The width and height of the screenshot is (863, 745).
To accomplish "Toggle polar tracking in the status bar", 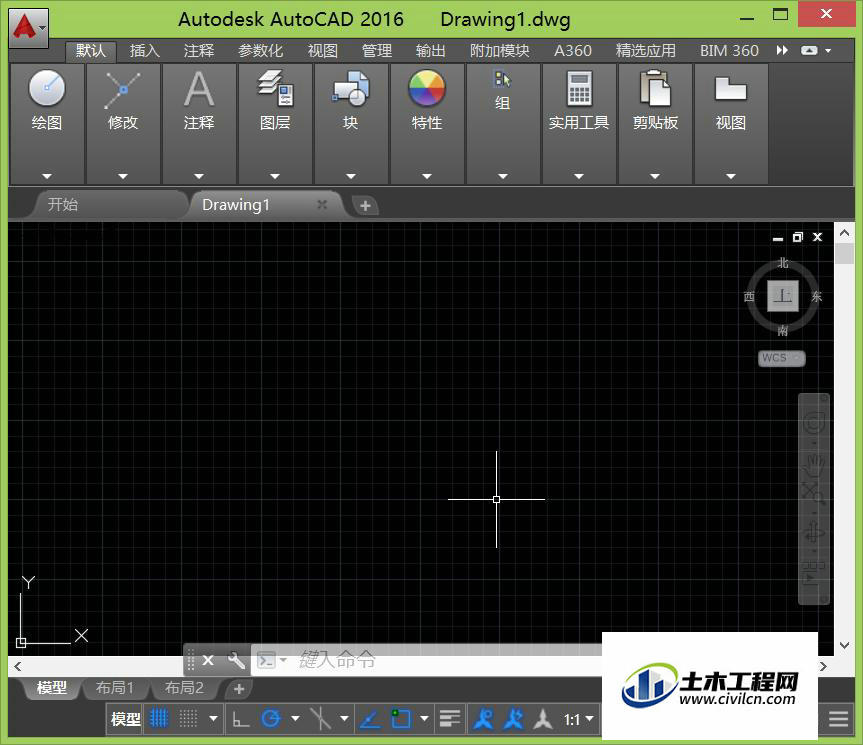I will click(271, 719).
